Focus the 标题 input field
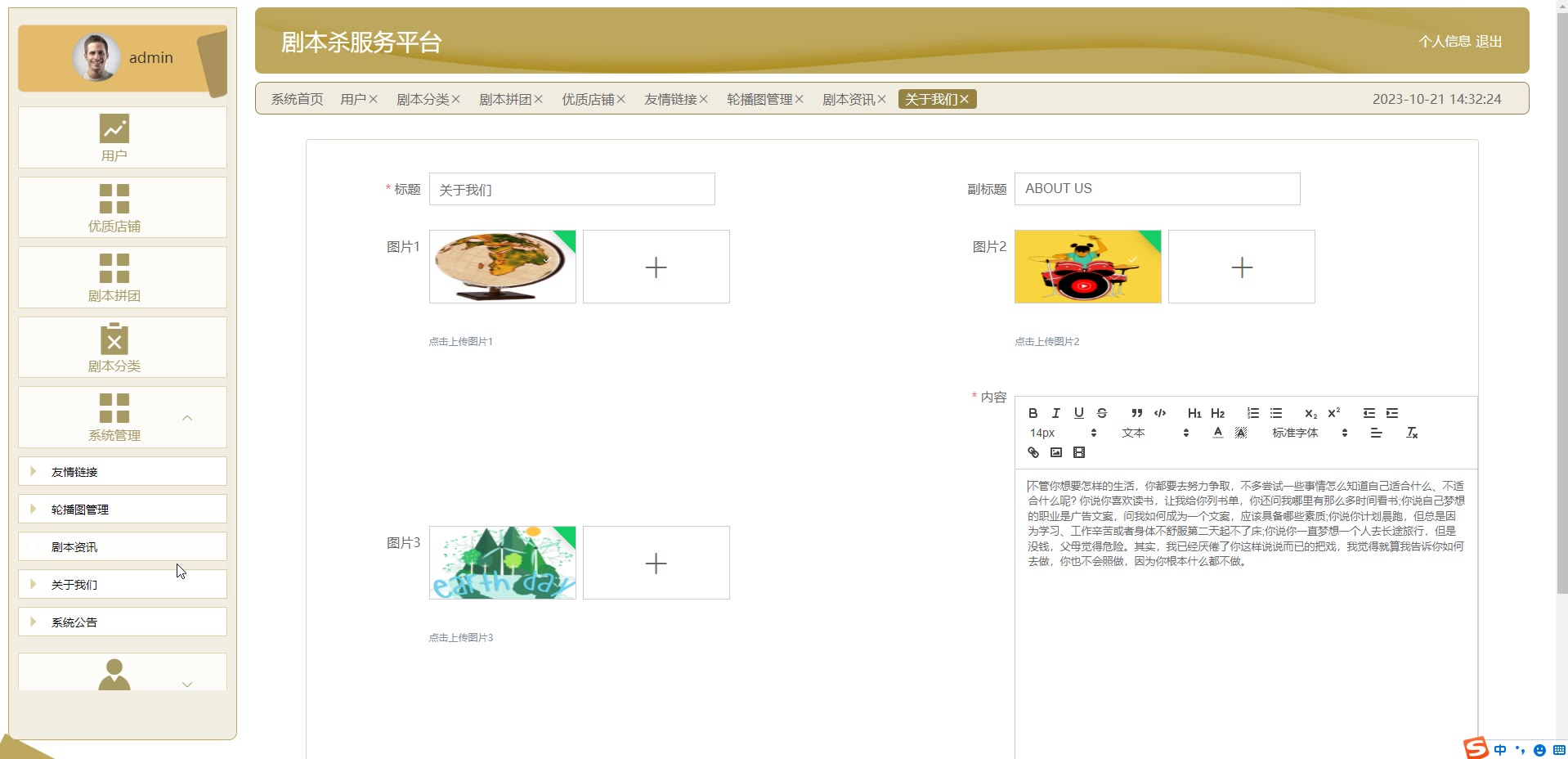 point(572,189)
